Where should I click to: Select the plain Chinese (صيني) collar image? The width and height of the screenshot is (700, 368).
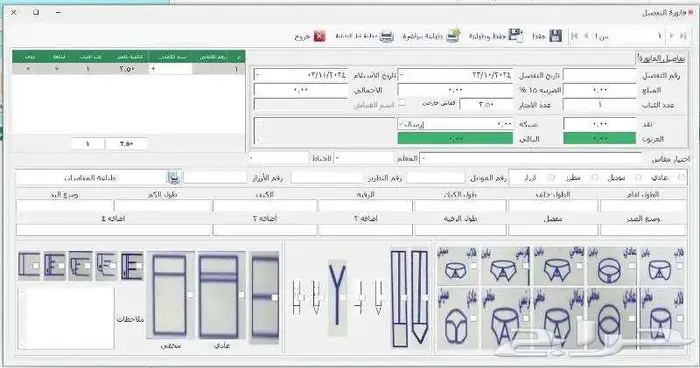pos(457,267)
